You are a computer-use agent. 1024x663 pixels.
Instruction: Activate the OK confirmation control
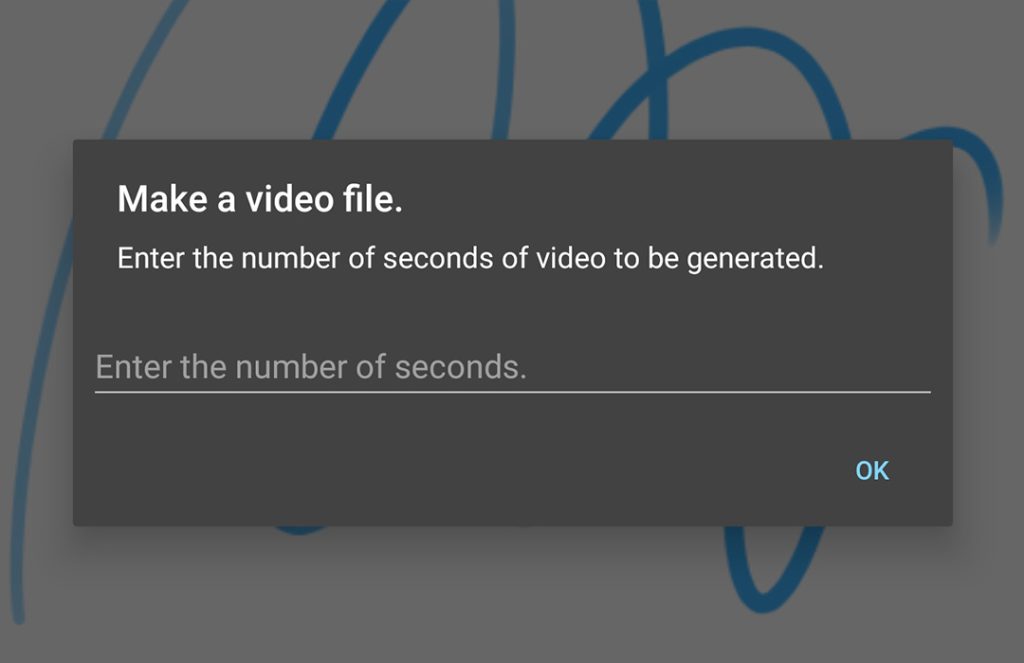click(870, 470)
